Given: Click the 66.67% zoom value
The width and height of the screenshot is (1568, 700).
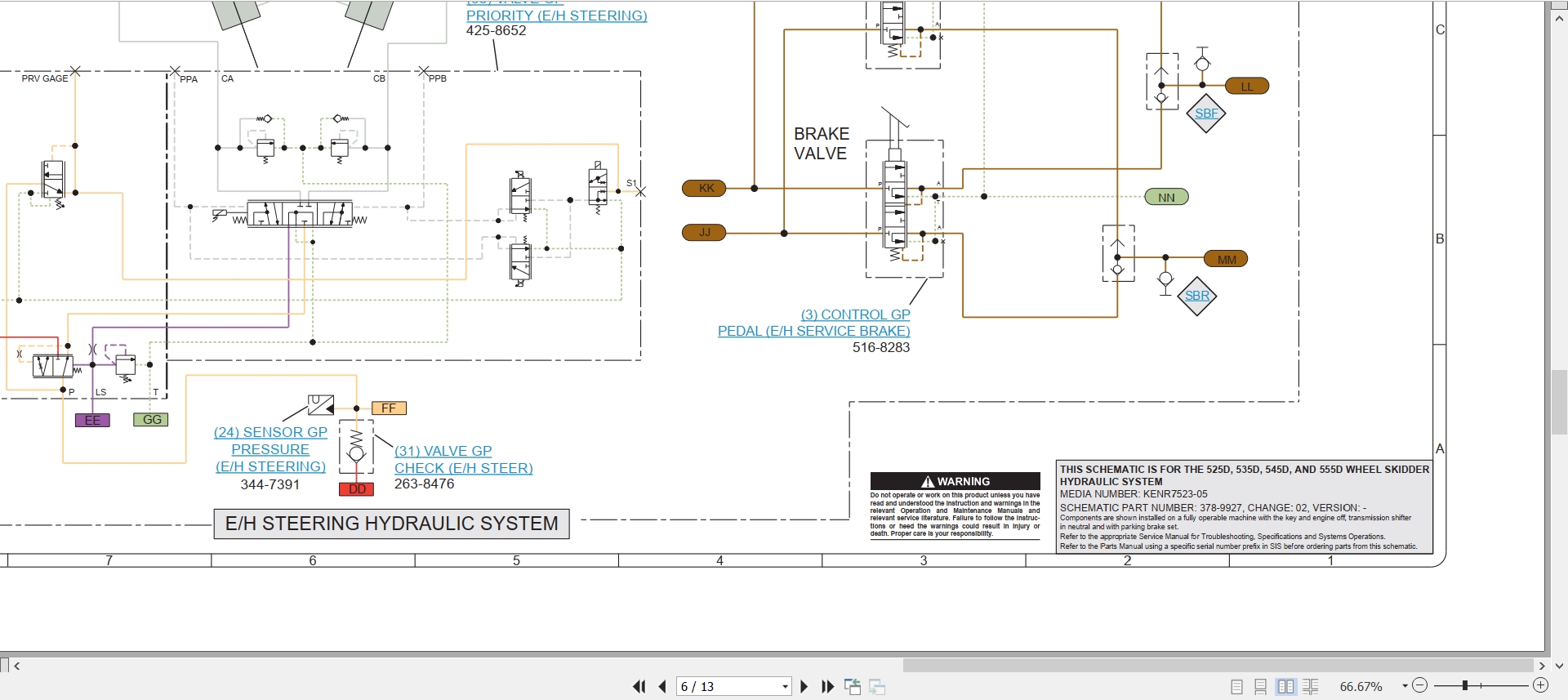Looking at the screenshot, I should (1361, 687).
